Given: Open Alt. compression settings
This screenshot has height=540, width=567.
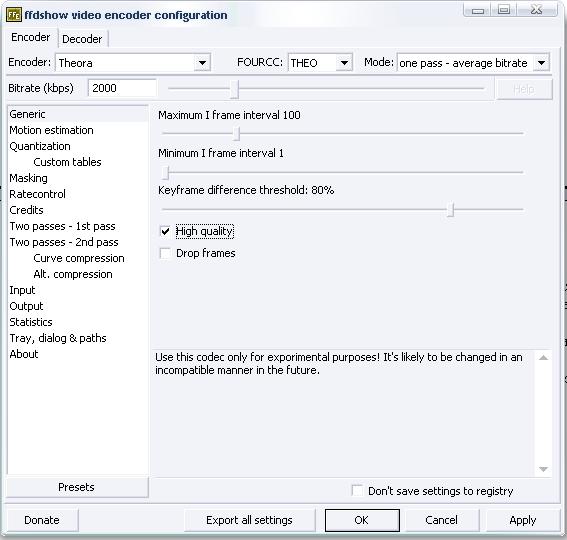Looking at the screenshot, I should 73,274.
